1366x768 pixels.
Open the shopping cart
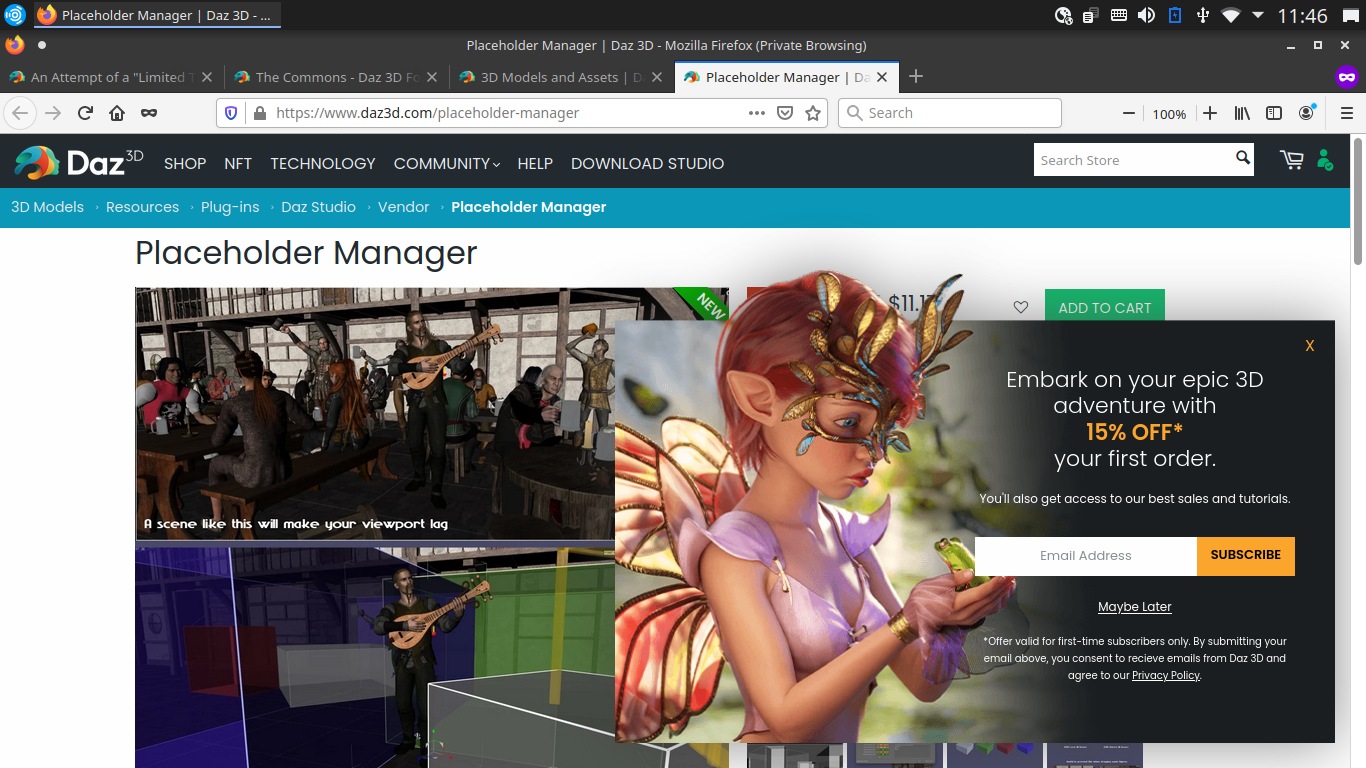pyautogui.click(x=1291, y=160)
